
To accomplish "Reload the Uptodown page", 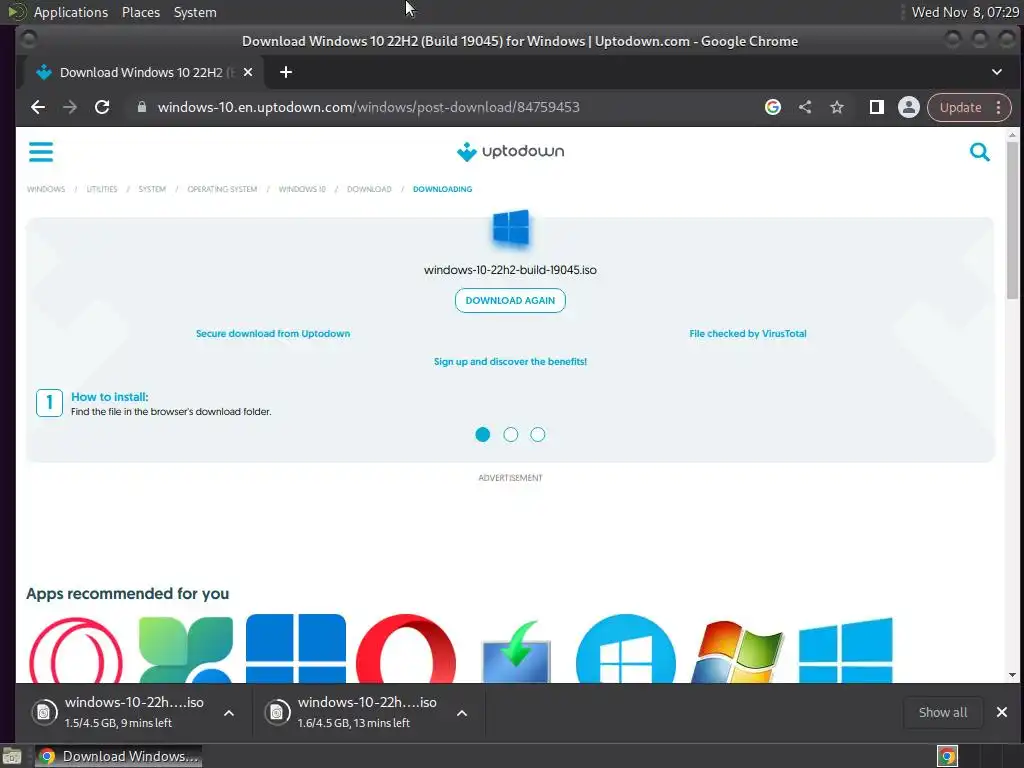I will 102,108.
